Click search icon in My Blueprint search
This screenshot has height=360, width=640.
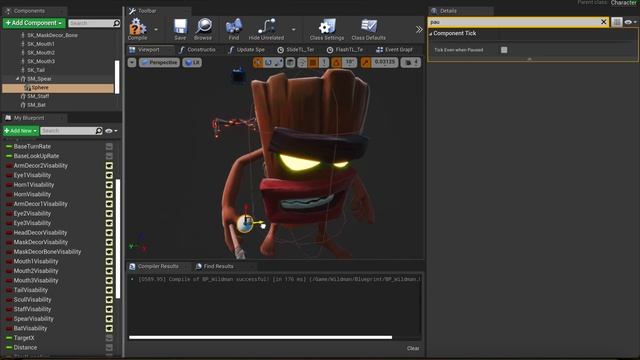(x=99, y=131)
